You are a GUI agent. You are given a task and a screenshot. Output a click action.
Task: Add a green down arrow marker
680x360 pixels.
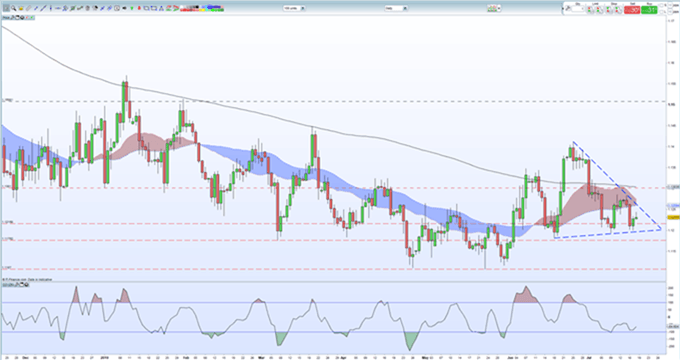(131, 8)
